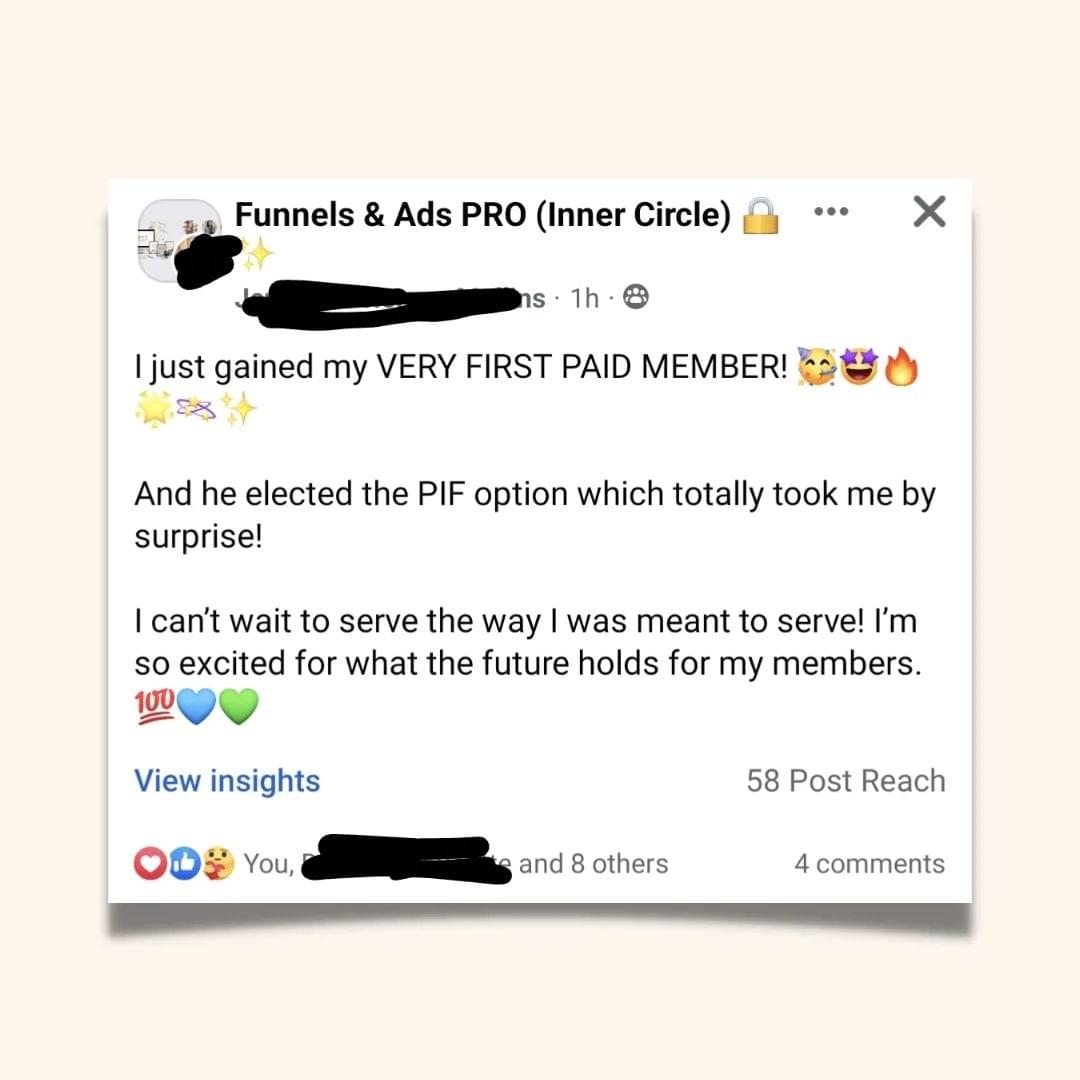Viewport: 1080px width, 1080px height.
Task: Click the party face emoji in the post
Action: click(x=816, y=367)
